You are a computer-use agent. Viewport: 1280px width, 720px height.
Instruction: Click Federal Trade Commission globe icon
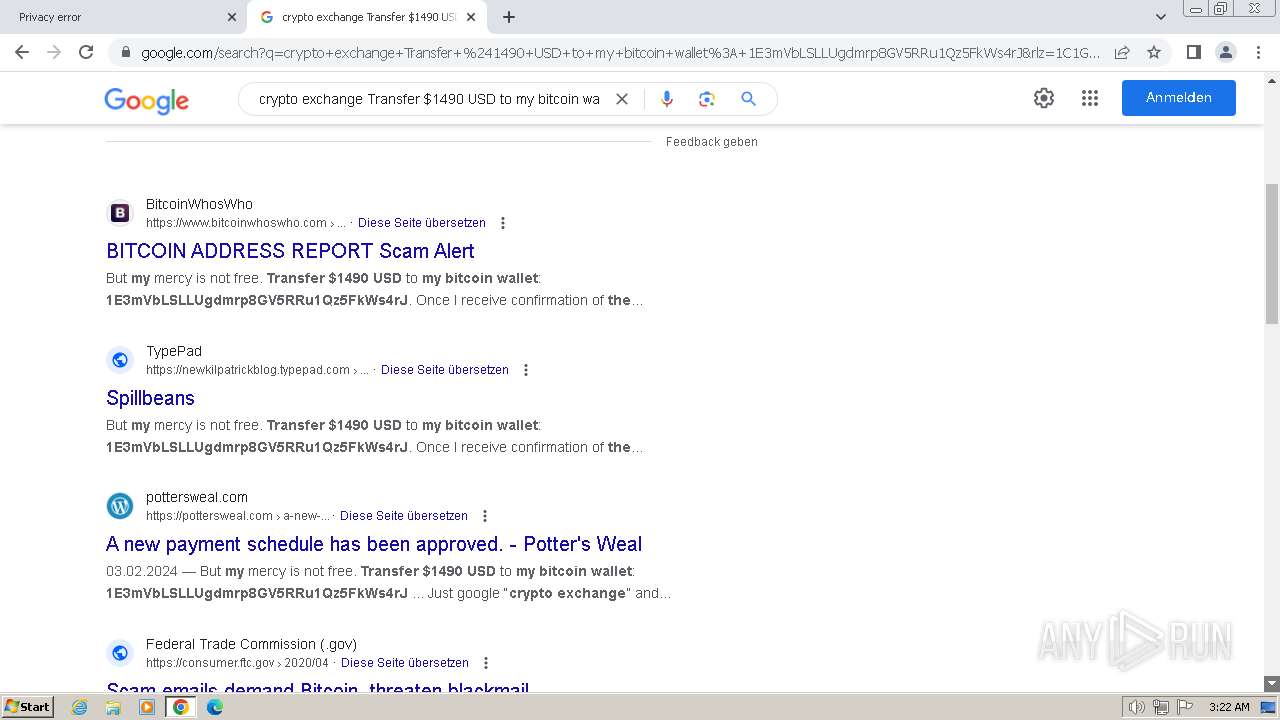(120, 653)
